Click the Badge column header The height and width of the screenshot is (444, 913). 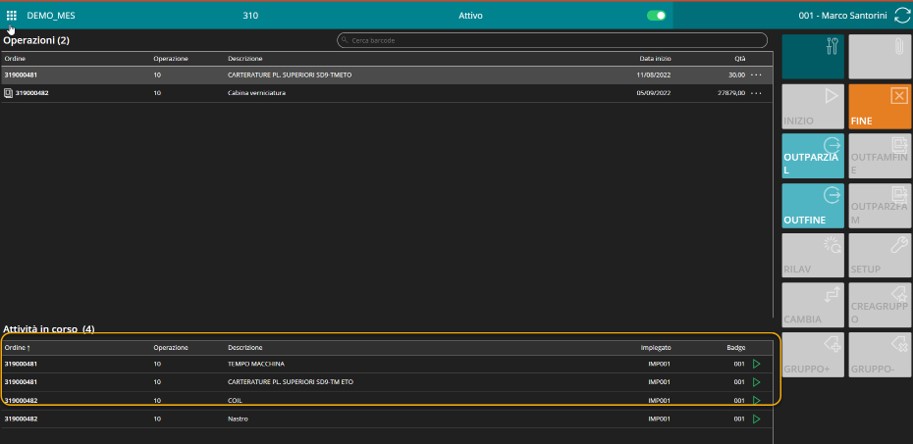(735, 347)
